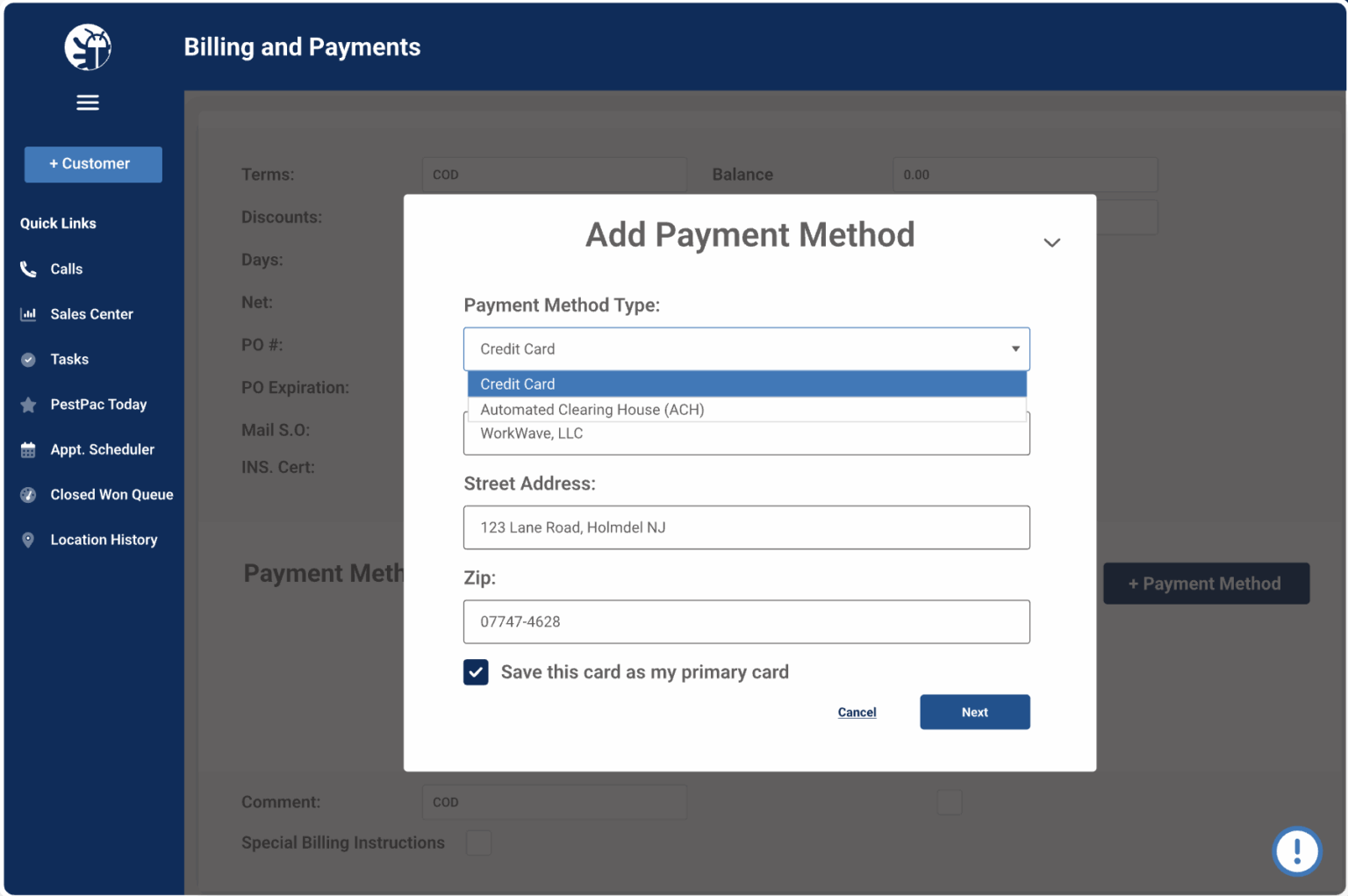Enable the Special Billing Instructions checkbox
Image resolution: width=1348 pixels, height=896 pixels.
(x=479, y=842)
